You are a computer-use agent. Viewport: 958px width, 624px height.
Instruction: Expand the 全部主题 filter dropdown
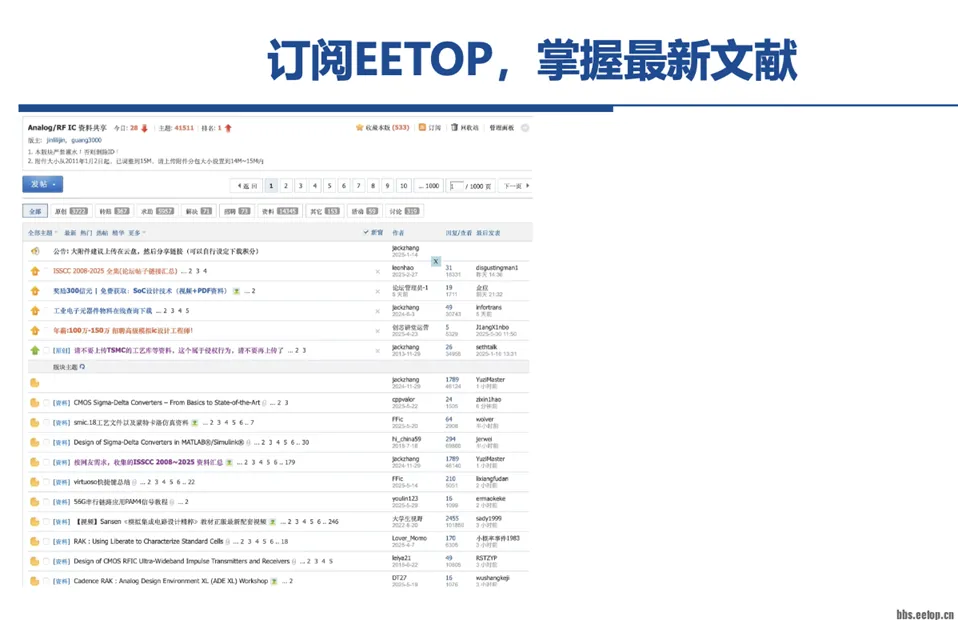42,233
